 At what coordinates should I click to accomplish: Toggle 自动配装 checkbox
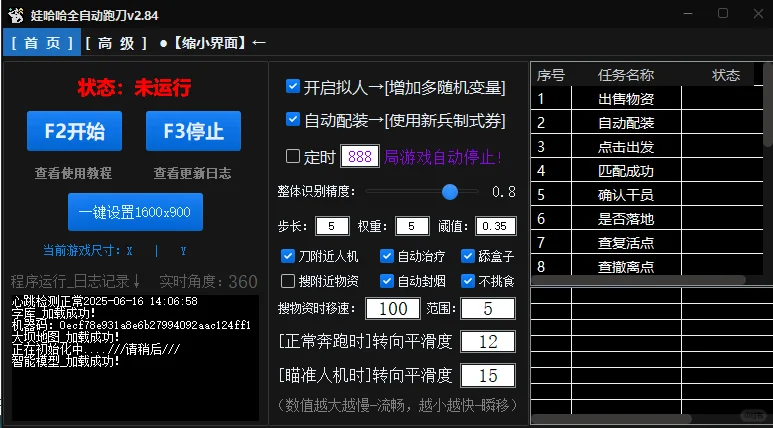(x=293, y=119)
